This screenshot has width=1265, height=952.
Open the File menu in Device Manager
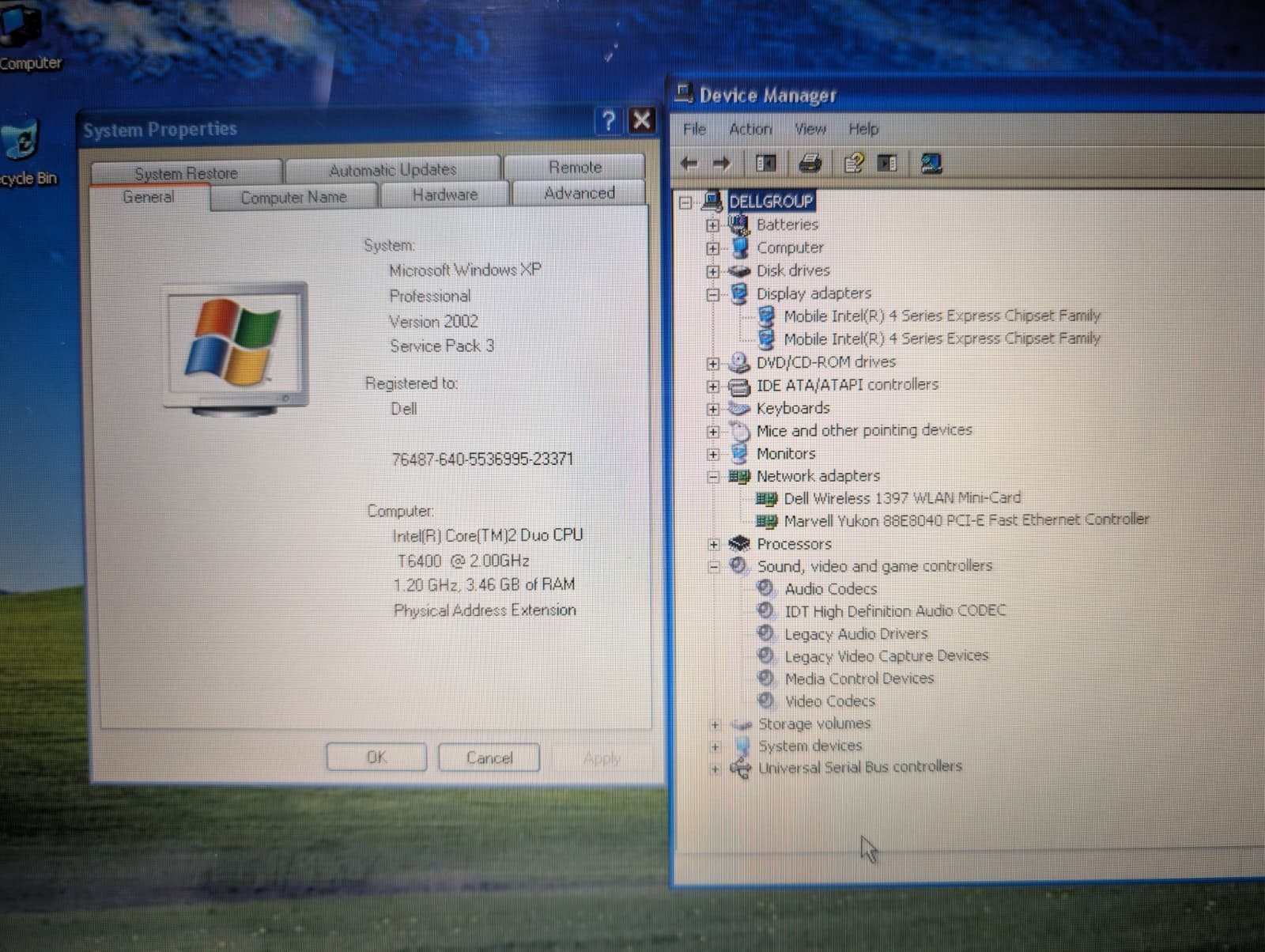(x=694, y=129)
